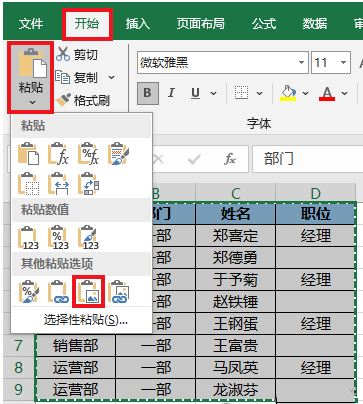The image size is (363, 404).
Task: Choose the standard Paste icon in menu
Action: [28, 154]
